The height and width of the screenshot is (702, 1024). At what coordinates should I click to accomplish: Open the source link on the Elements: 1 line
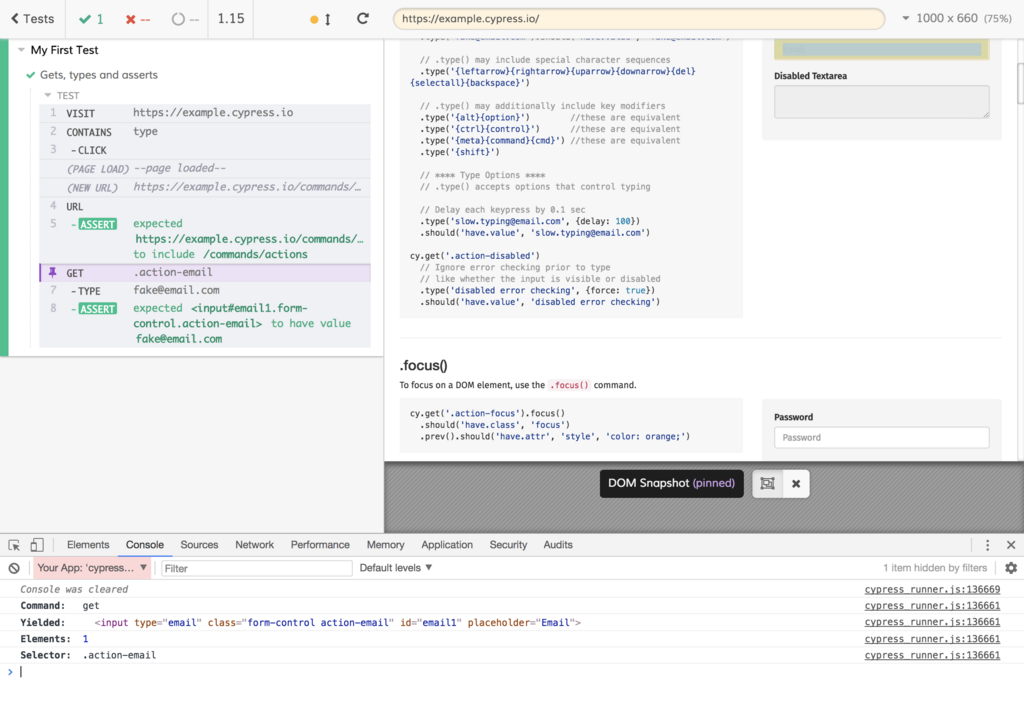(x=932, y=639)
